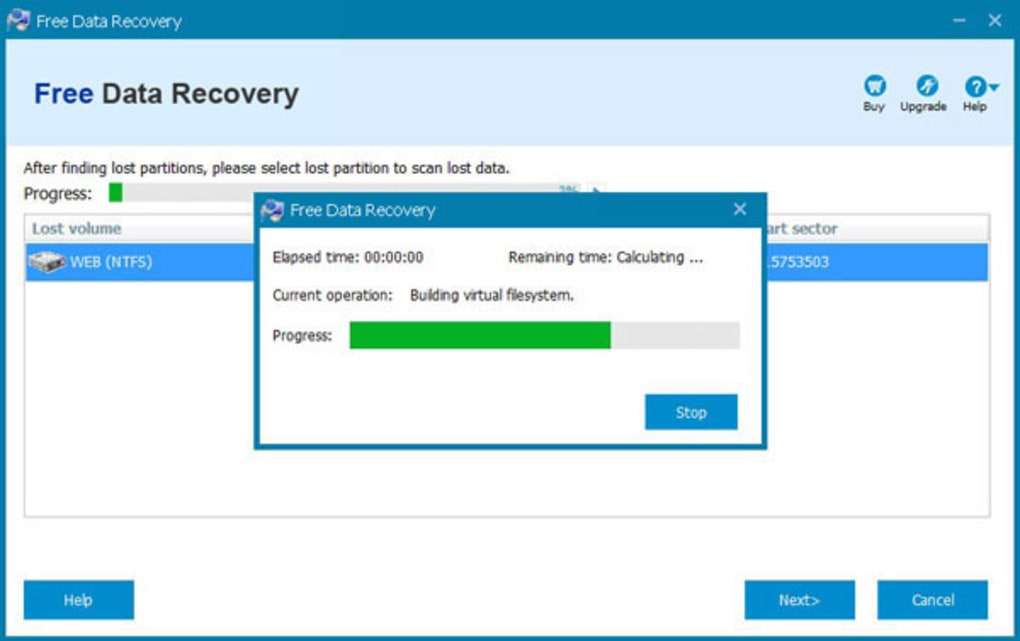Click the Help button at bottom left
Image resolution: width=1020 pixels, height=641 pixels.
pos(78,600)
